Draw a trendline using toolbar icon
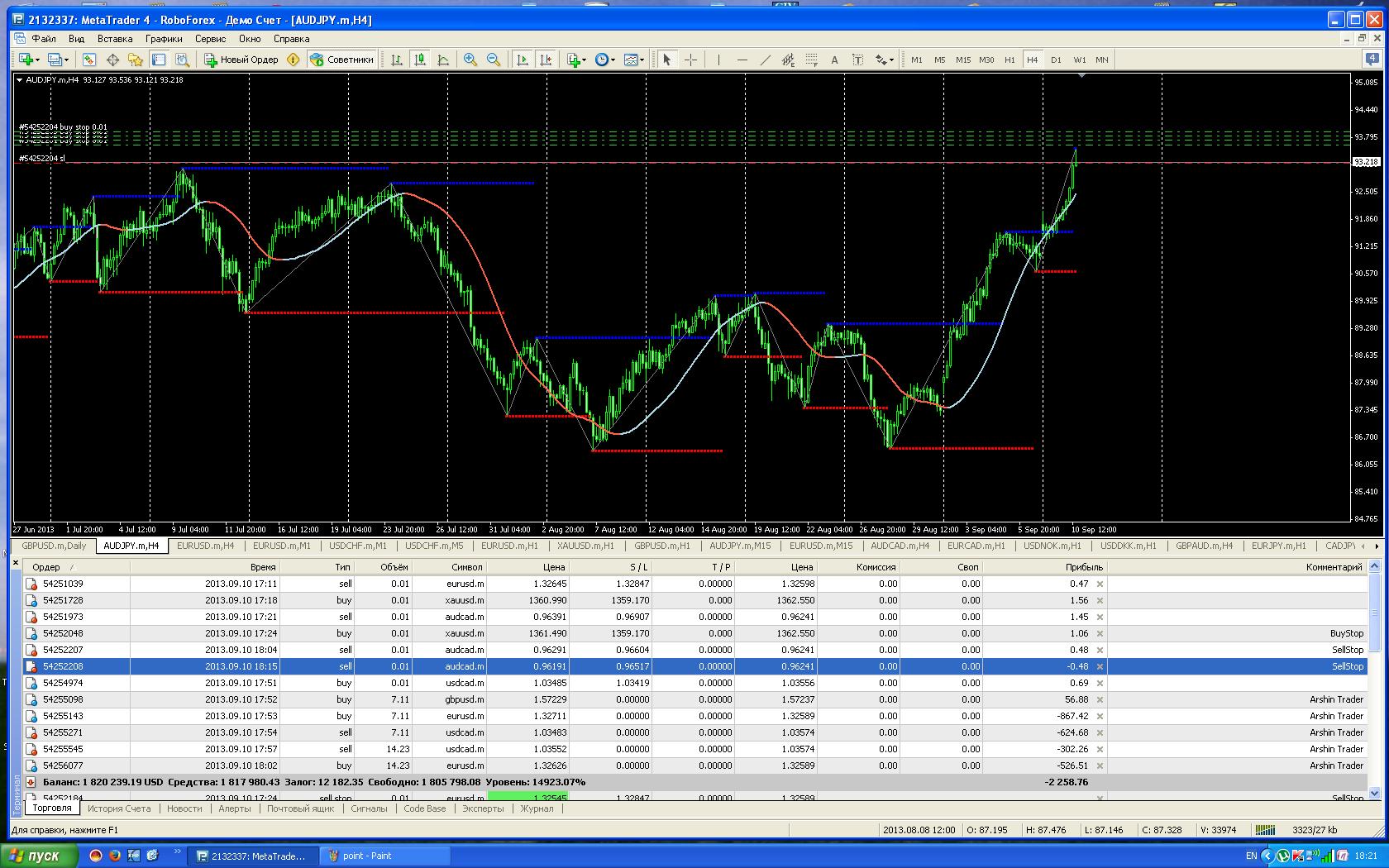This screenshot has width=1389, height=868. coord(766,60)
